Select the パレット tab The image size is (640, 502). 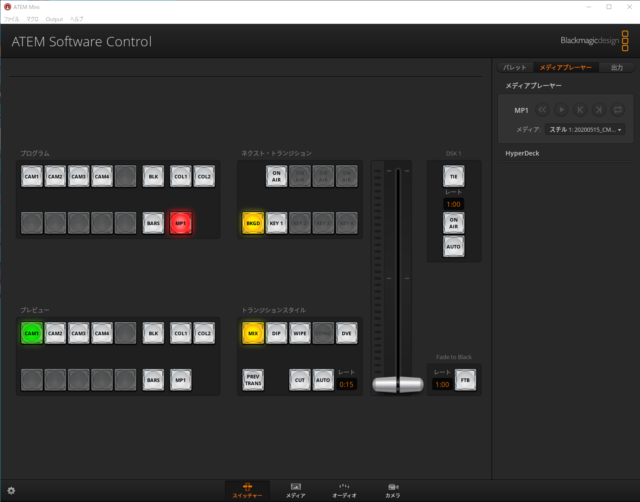coord(515,67)
